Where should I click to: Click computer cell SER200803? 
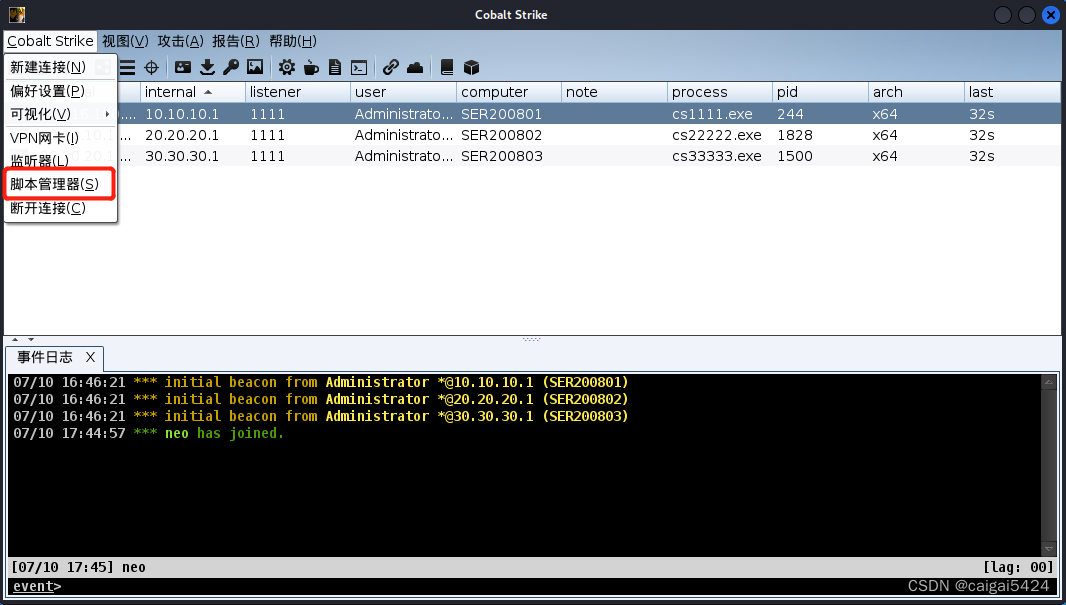[509, 156]
